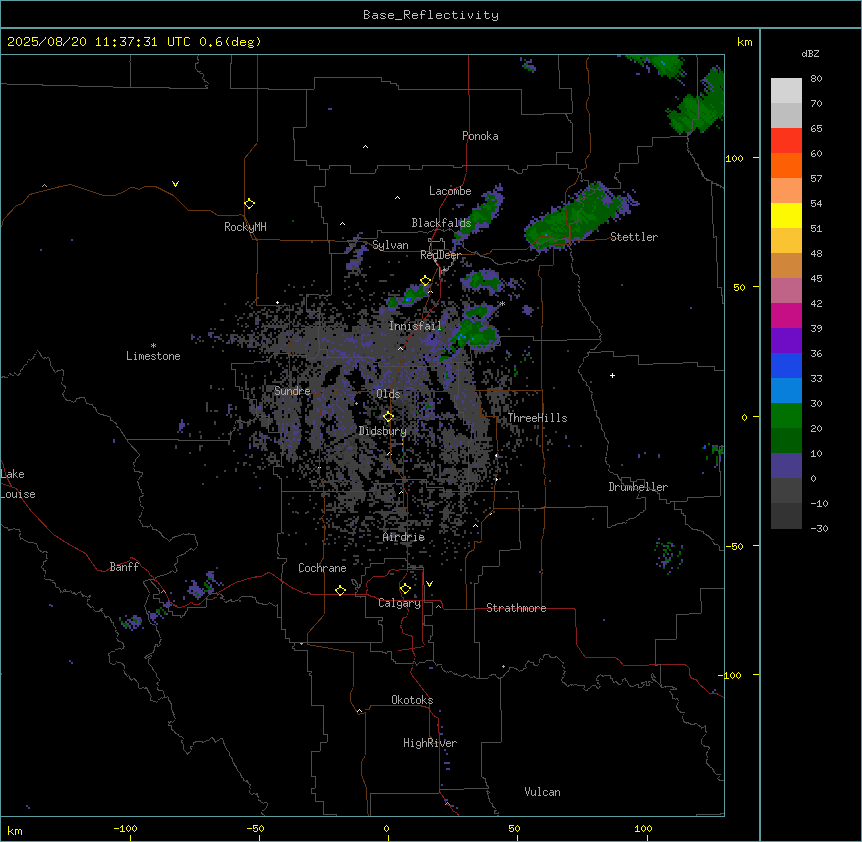Select the Strathmore label

click(516, 608)
